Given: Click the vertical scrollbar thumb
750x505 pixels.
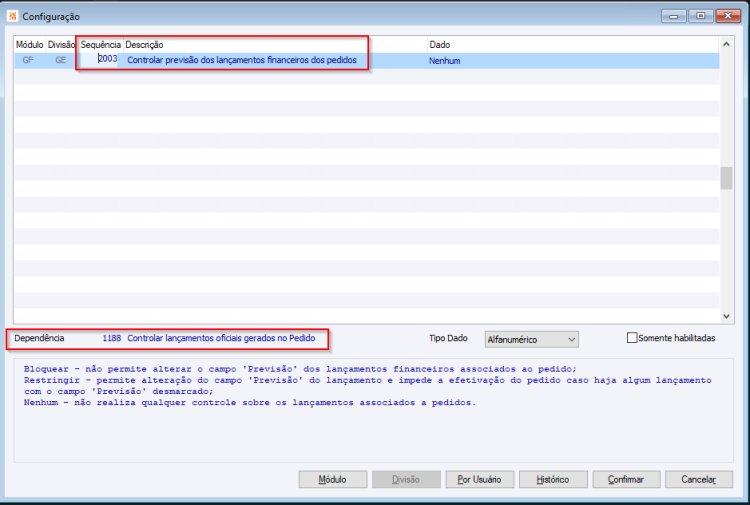Looking at the screenshot, I should 726,178.
